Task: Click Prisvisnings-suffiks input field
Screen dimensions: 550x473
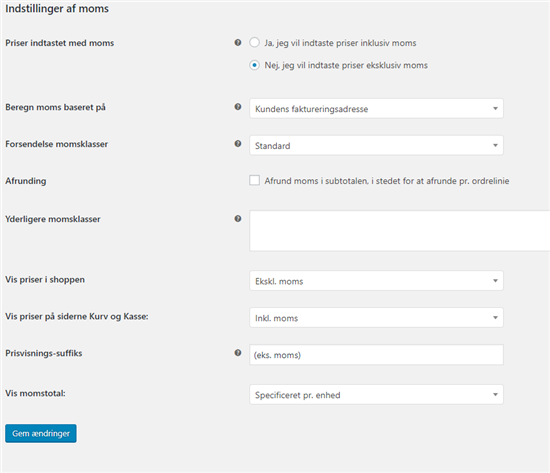Action: coord(376,355)
